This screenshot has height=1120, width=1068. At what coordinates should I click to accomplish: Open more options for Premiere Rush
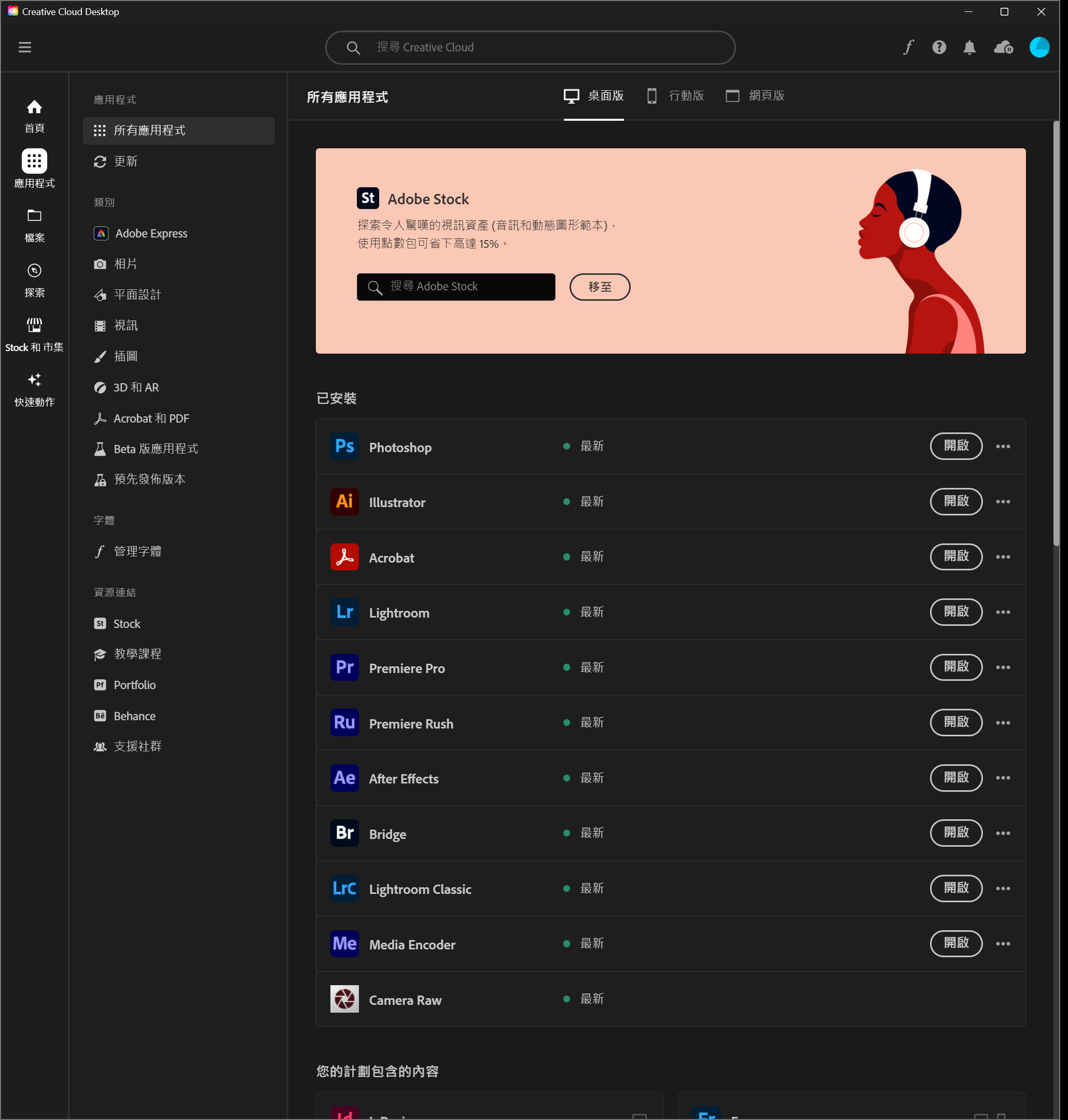coord(1003,722)
